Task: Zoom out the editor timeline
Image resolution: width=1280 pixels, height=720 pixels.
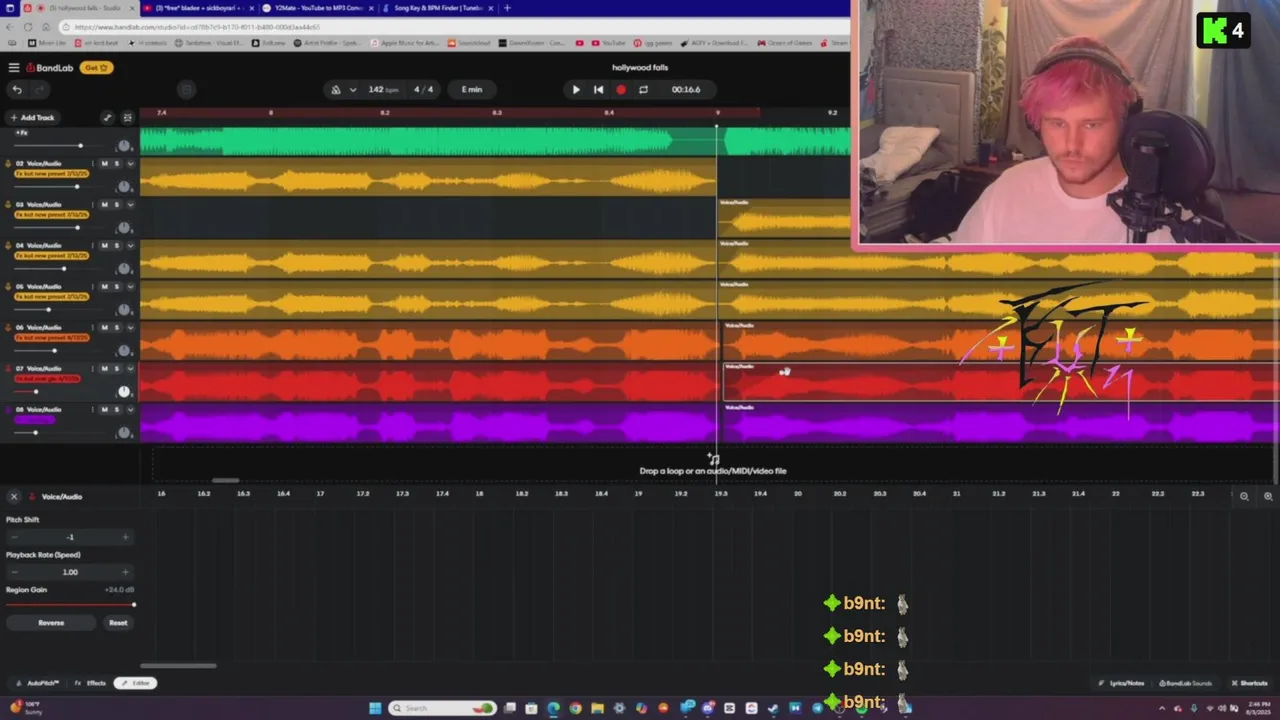Action: (x=1244, y=496)
